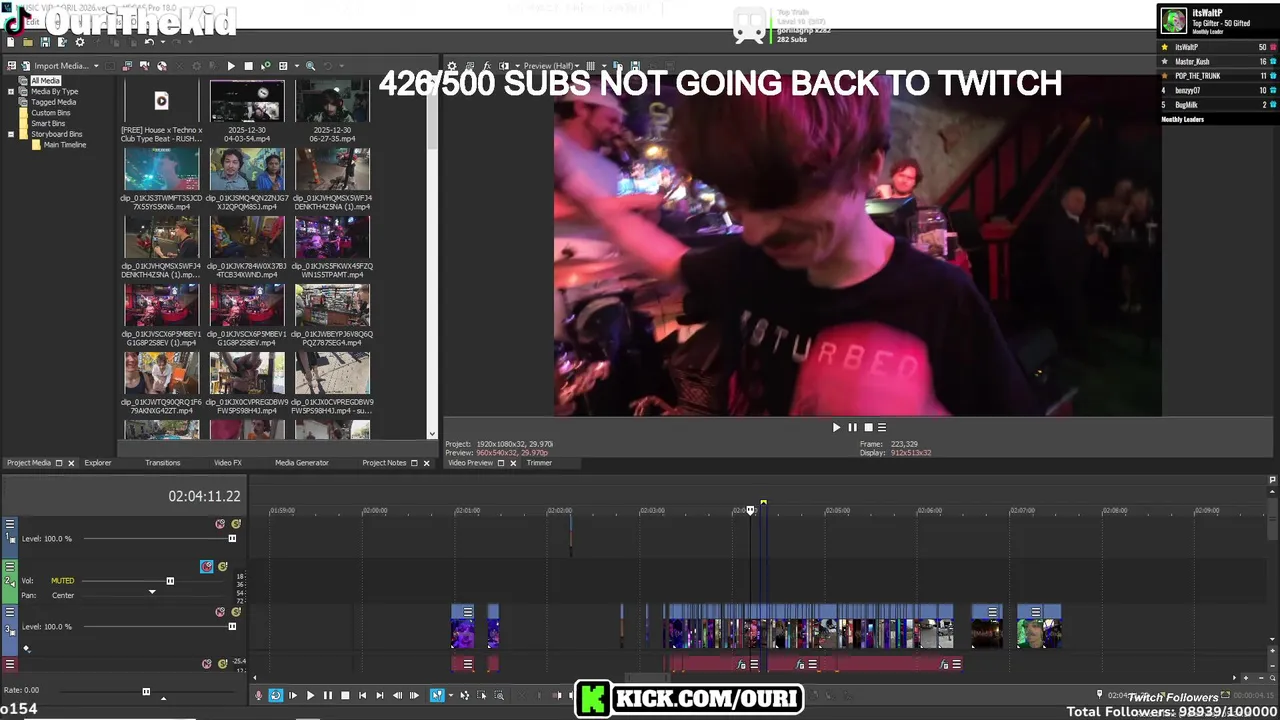Open the Views dropdown in Project Media
1280x720 pixels.
pyautogui.click(x=297, y=66)
